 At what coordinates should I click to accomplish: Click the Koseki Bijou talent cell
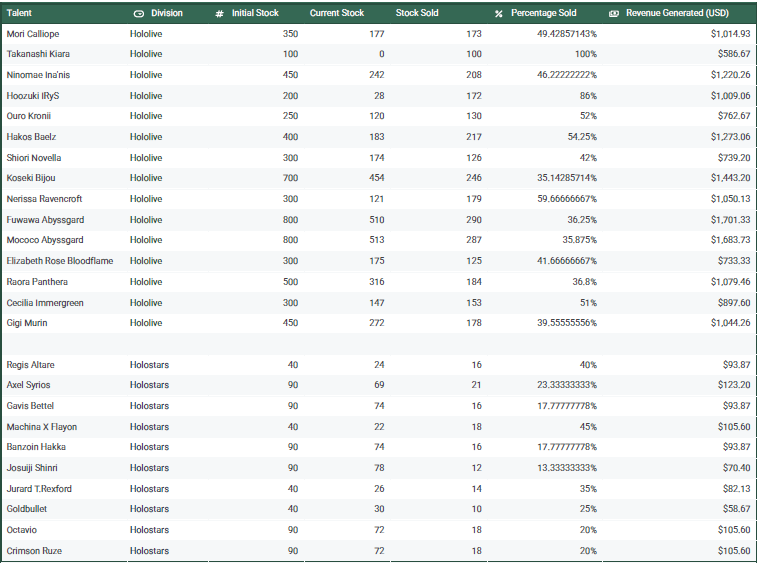point(31,178)
